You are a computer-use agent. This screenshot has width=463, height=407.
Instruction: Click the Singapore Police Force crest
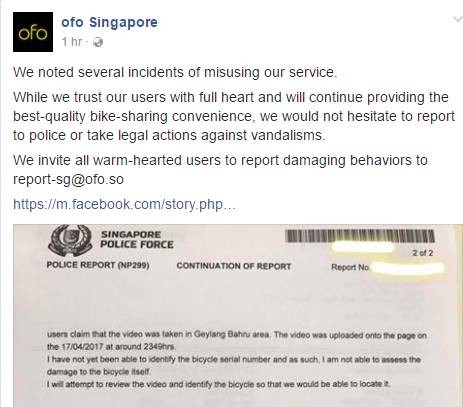[70, 240]
